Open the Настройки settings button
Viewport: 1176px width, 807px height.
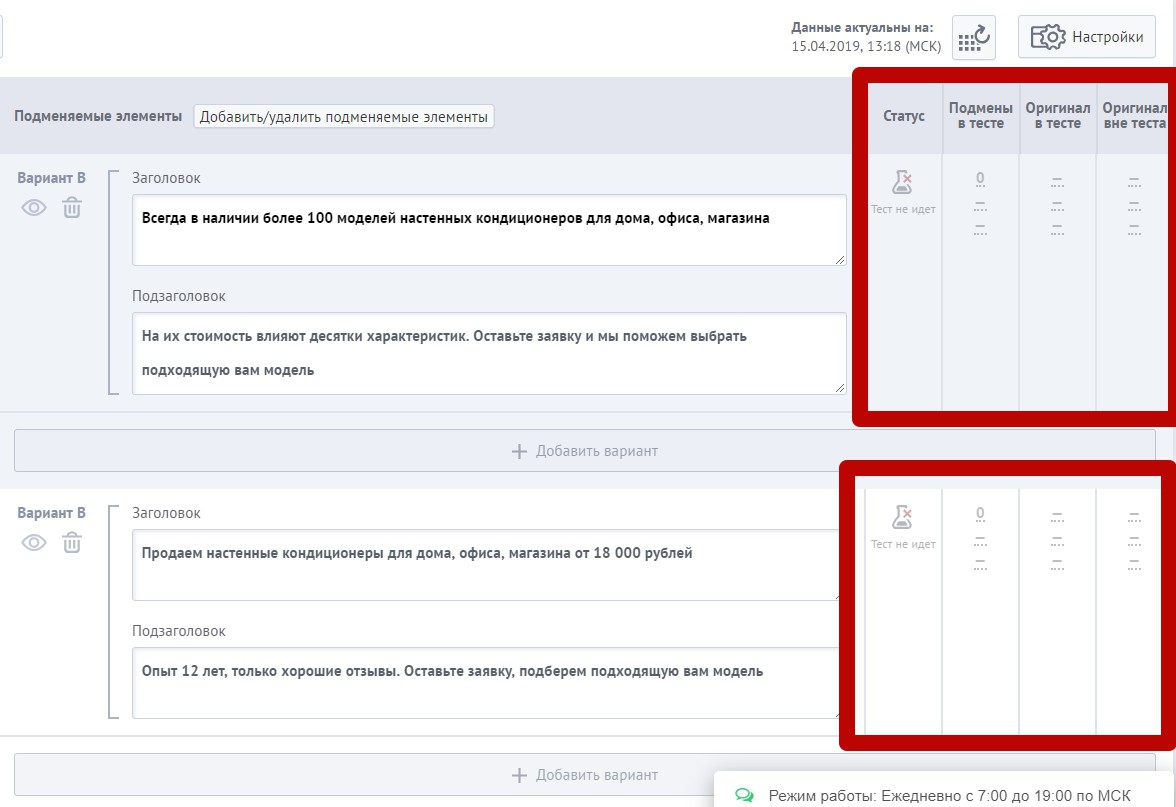[1086, 37]
